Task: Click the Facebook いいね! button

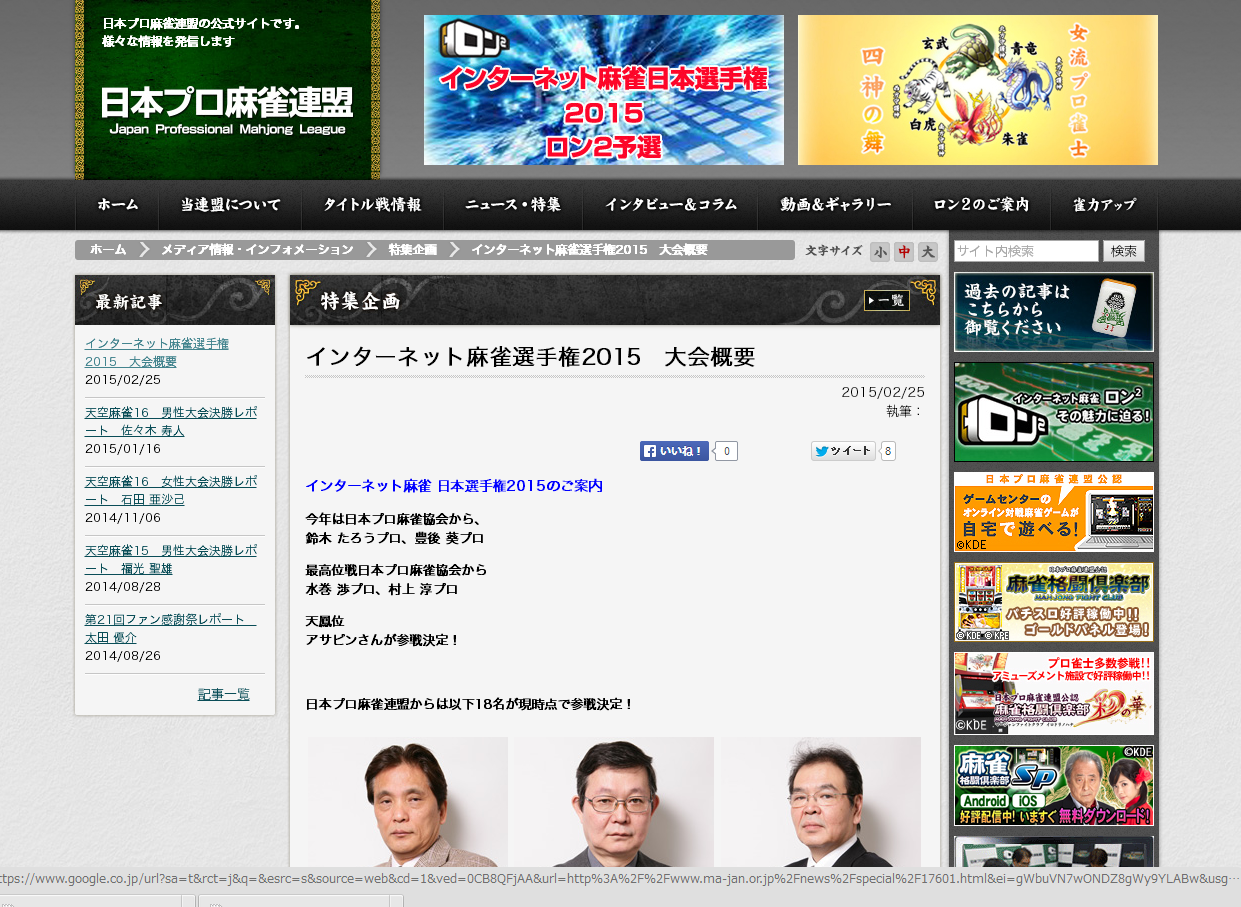Action: 674,451
